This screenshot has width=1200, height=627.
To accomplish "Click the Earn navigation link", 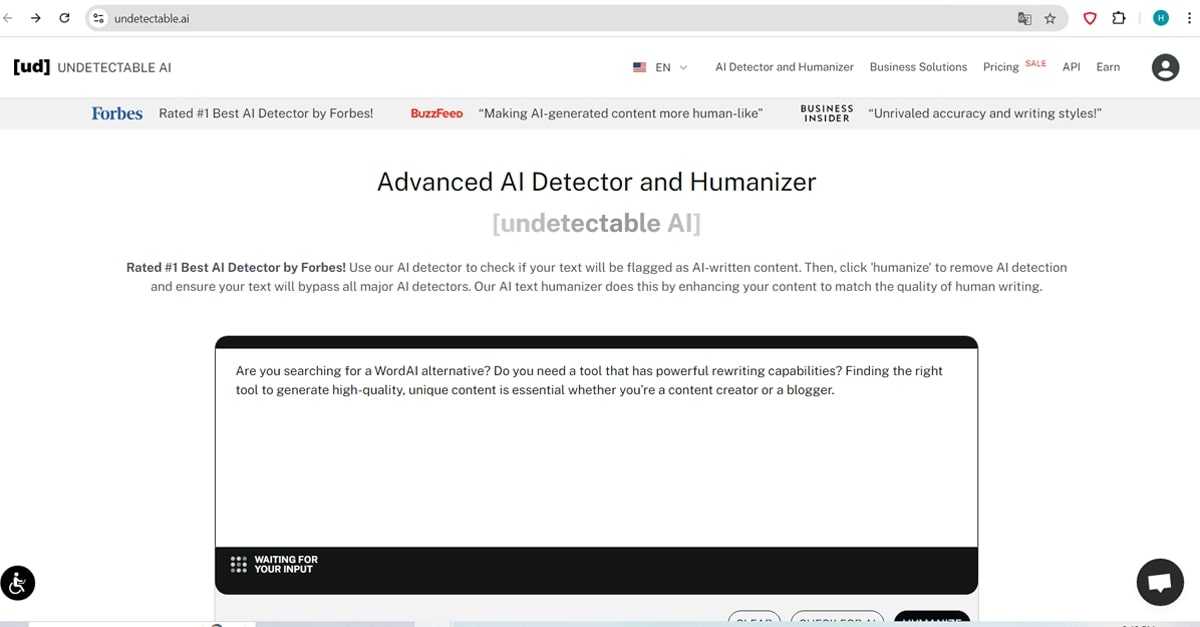I will tap(1108, 67).
